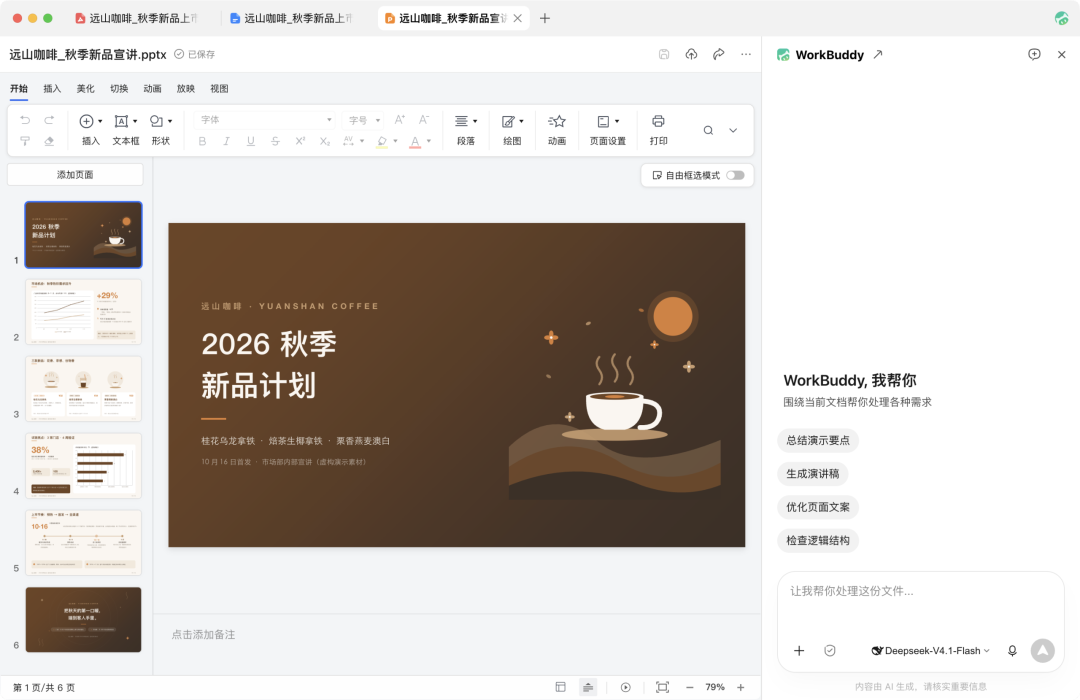Click the save disk icon in title bar
This screenshot has width=1080, height=700.
[664, 54]
